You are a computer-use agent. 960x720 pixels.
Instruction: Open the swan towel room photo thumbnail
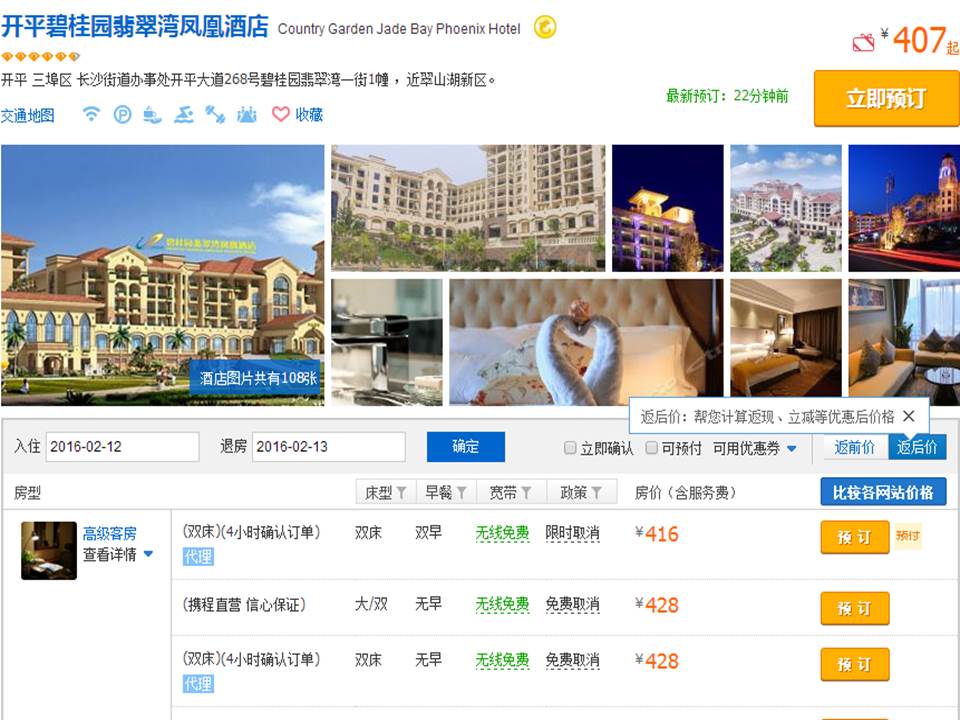(x=585, y=342)
